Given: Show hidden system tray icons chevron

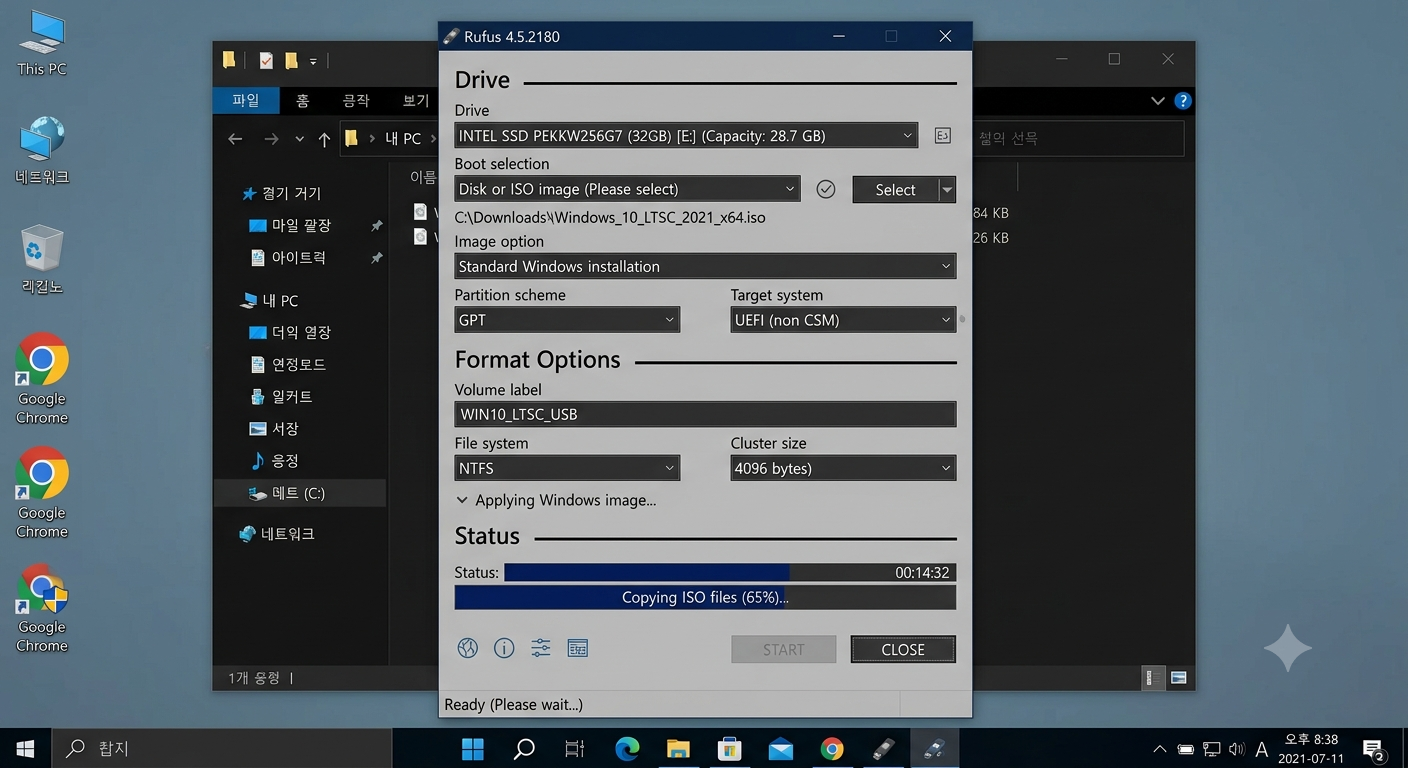Looking at the screenshot, I should click(1160, 748).
